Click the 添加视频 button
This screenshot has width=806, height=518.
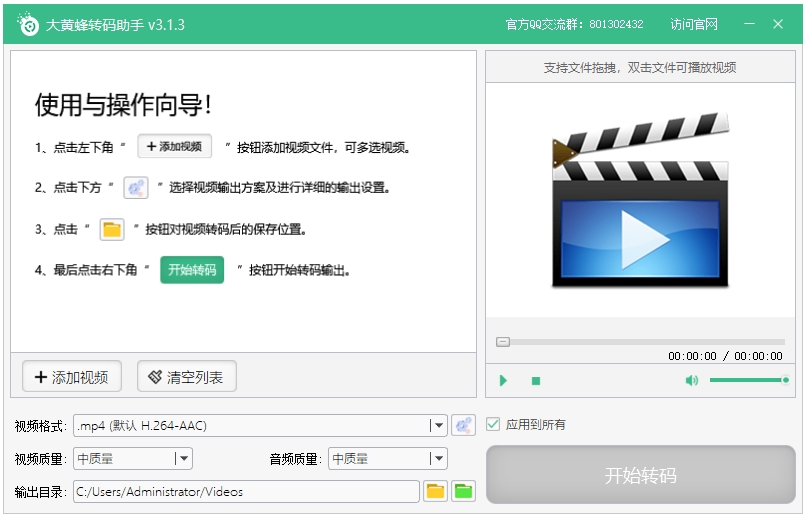71,377
